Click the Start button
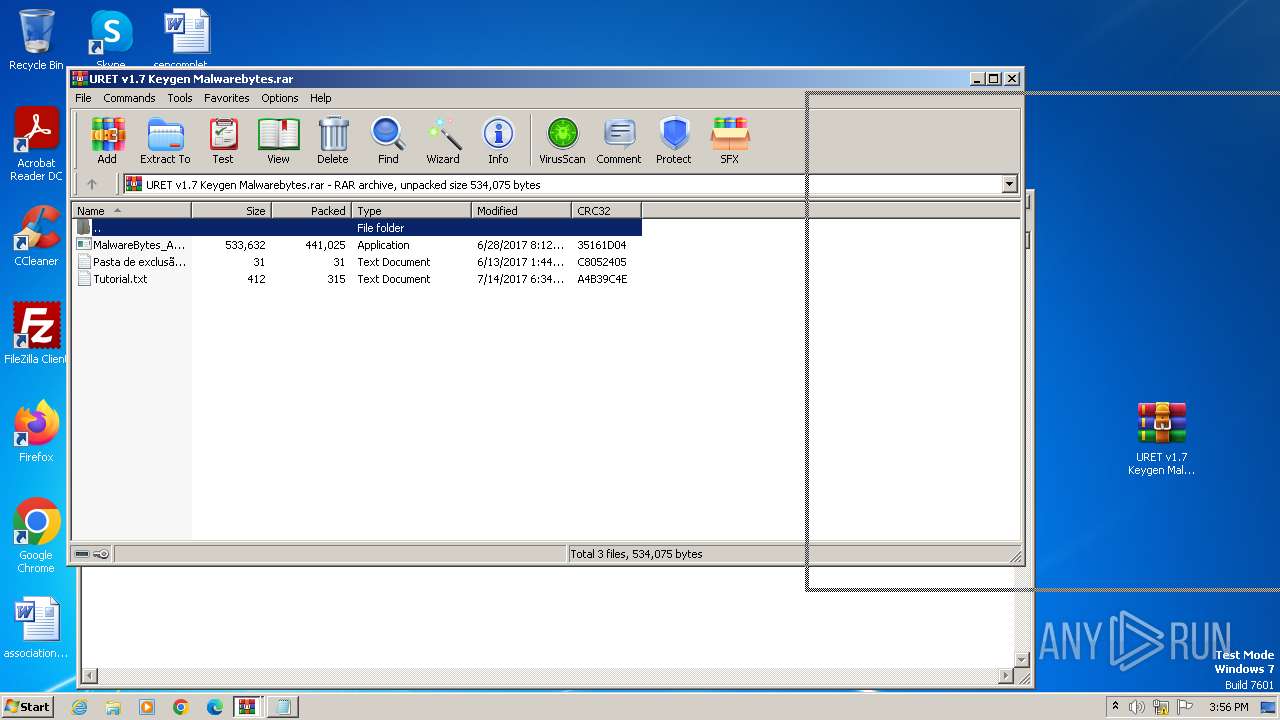The image size is (1280, 720). coord(27,706)
